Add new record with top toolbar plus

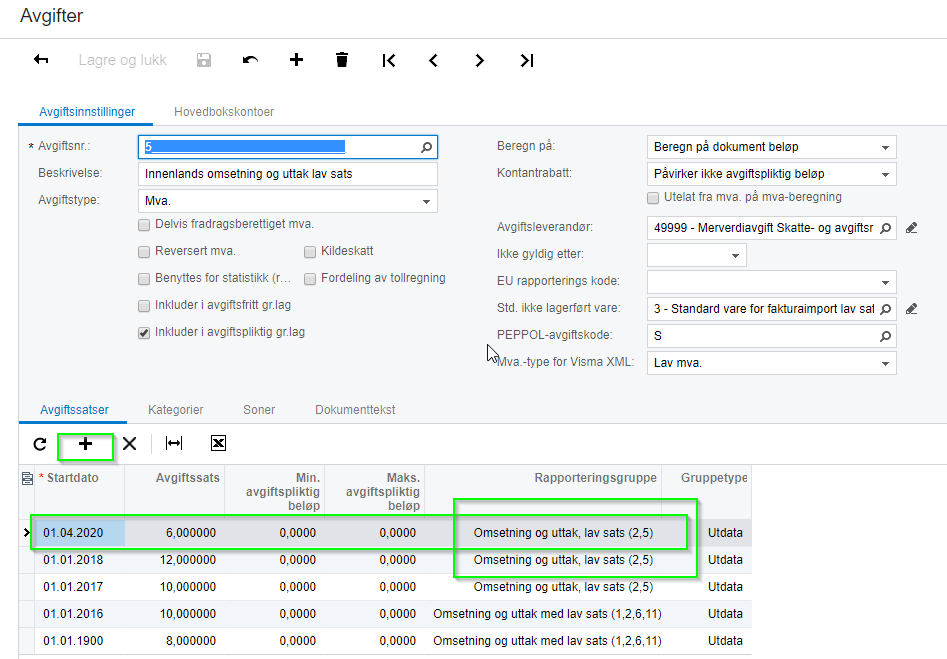click(x=296, y=60)
